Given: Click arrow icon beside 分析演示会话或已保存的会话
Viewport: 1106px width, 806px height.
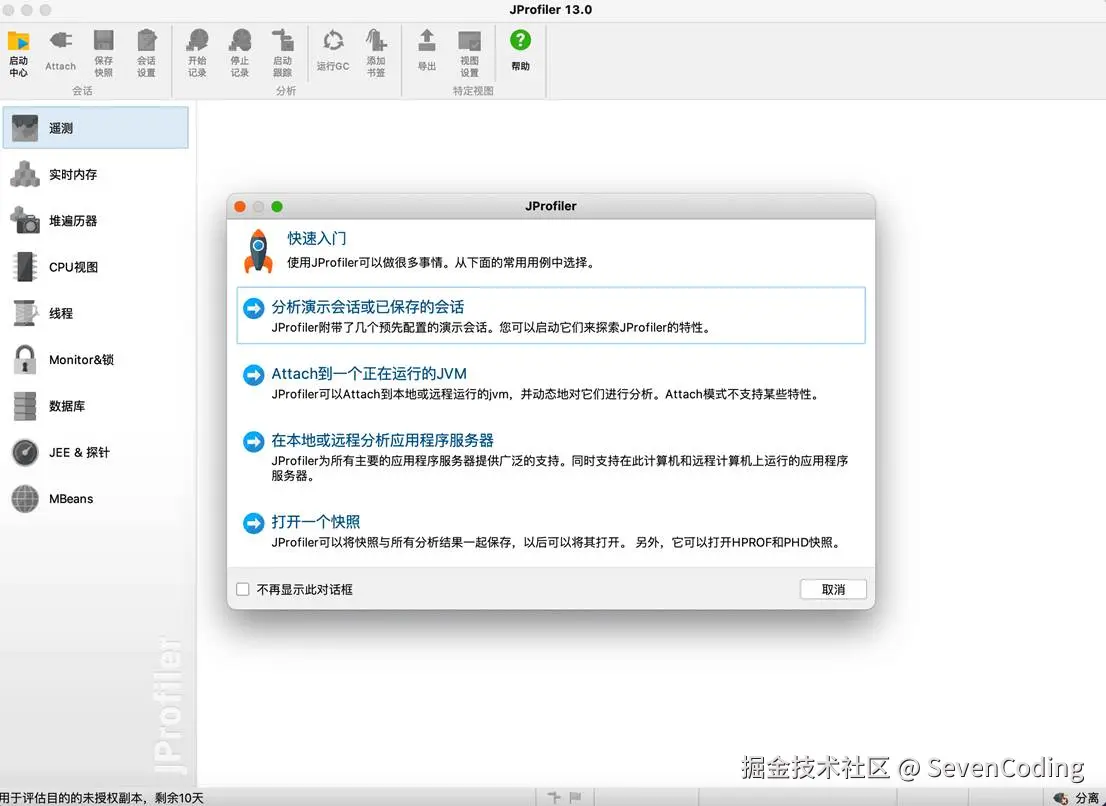Looking at the screenshot, I should click(253, 308).
